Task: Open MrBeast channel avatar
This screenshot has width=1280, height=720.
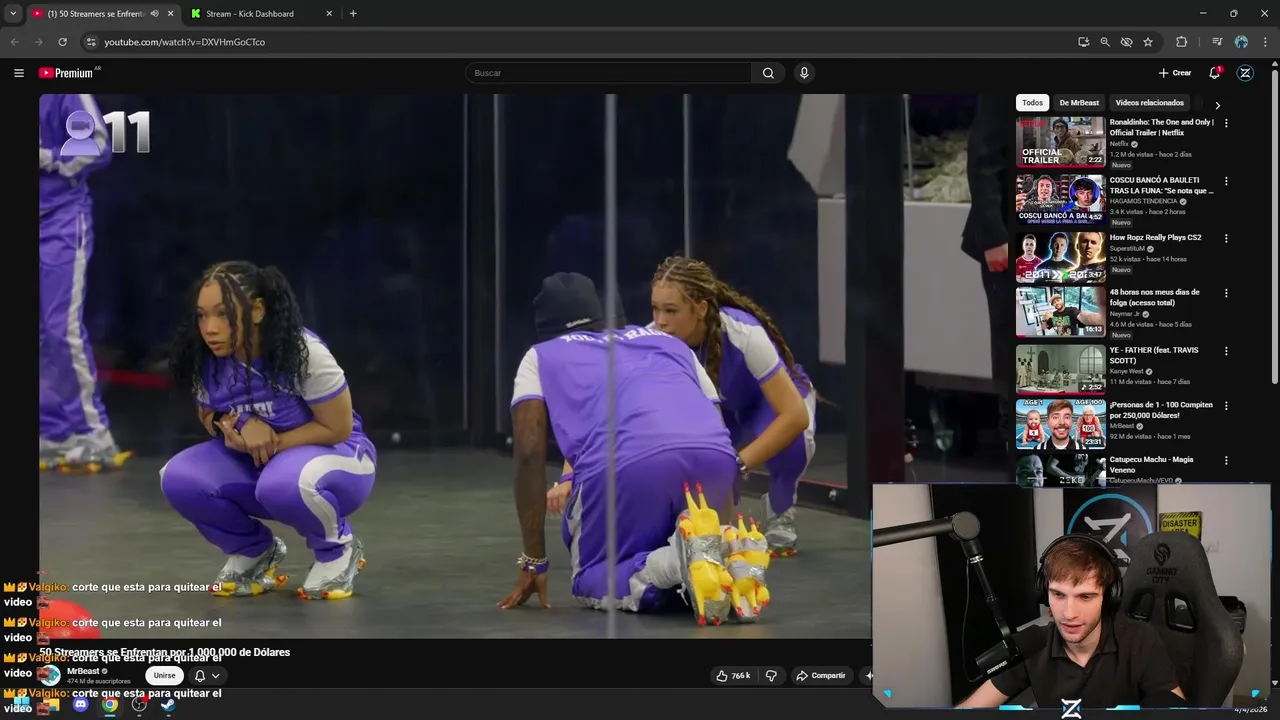Action: coord(49,676)
